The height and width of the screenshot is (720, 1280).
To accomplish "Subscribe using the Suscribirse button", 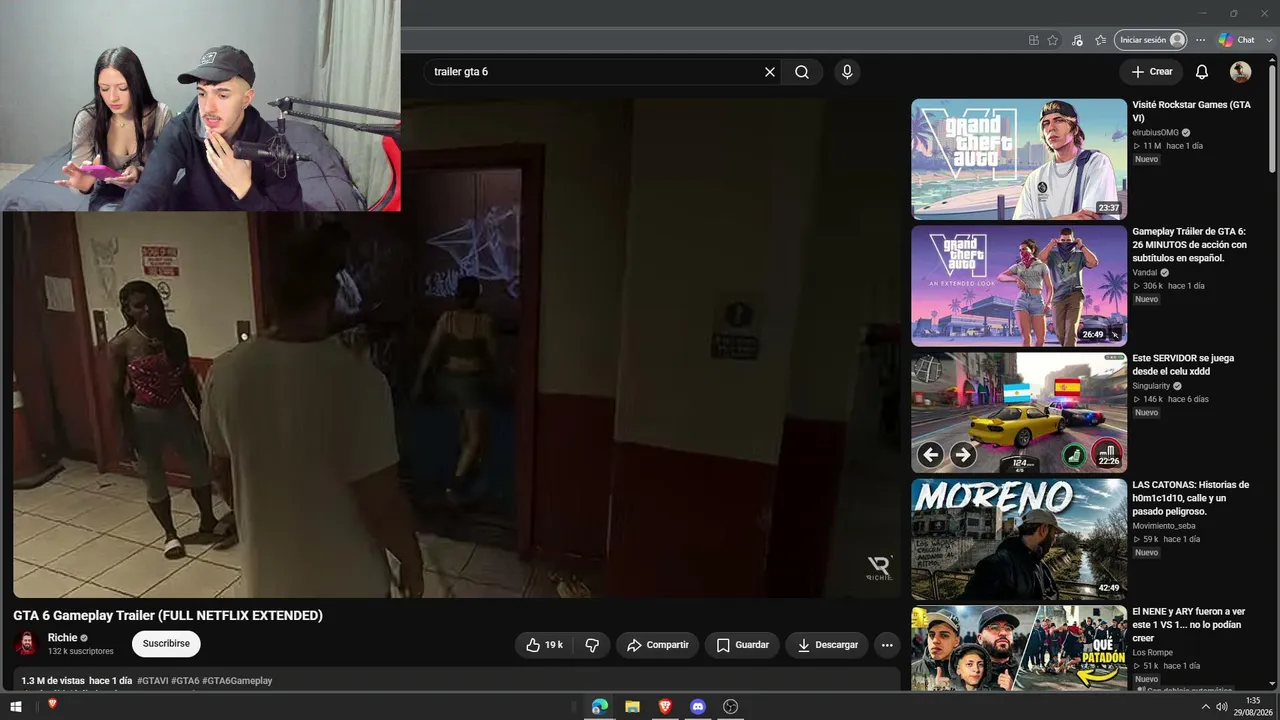I will (166, 644).
